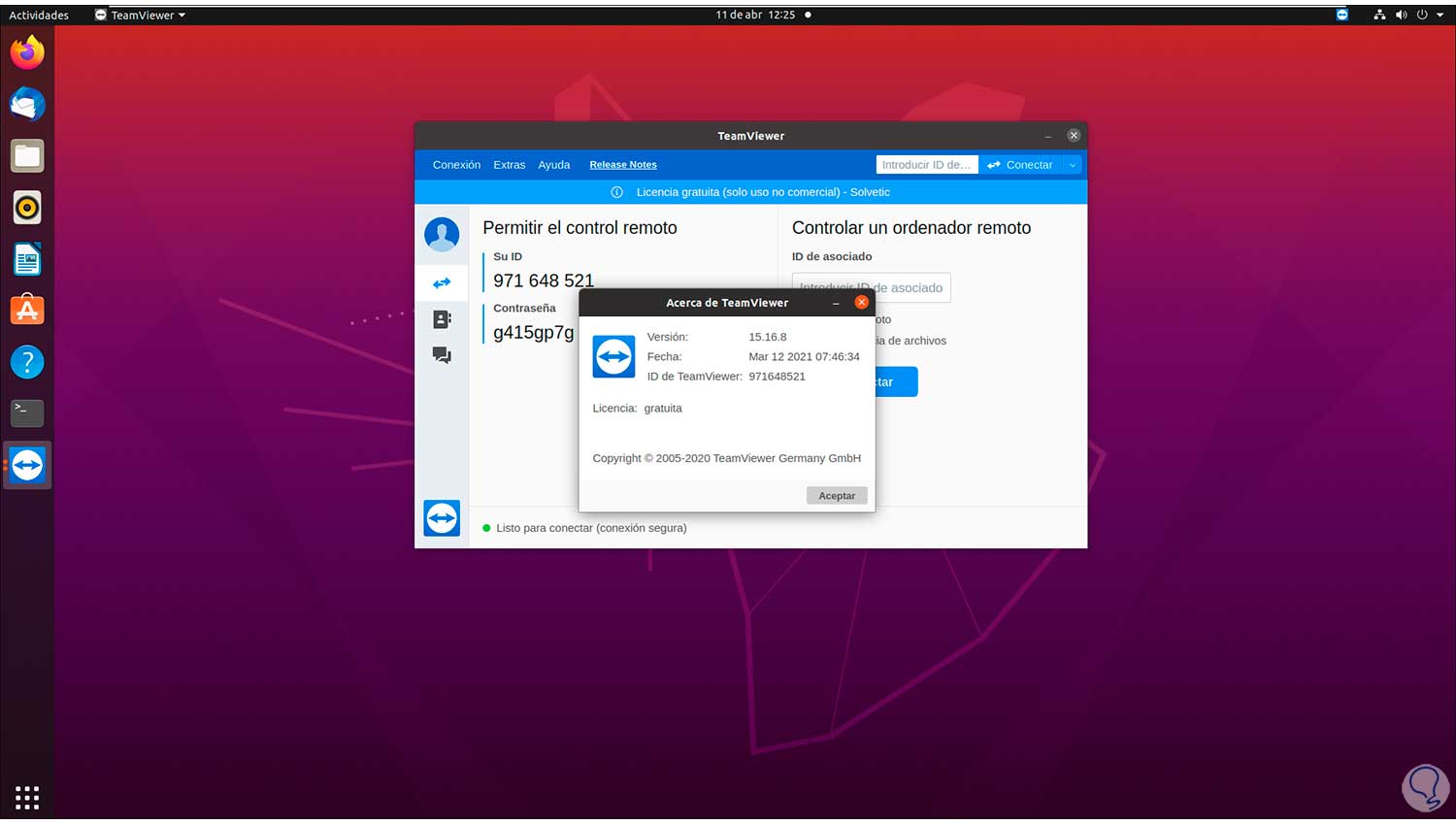
Task: Click the 'Licencia gratuita' banner text
Action: (x=763, y=192)
